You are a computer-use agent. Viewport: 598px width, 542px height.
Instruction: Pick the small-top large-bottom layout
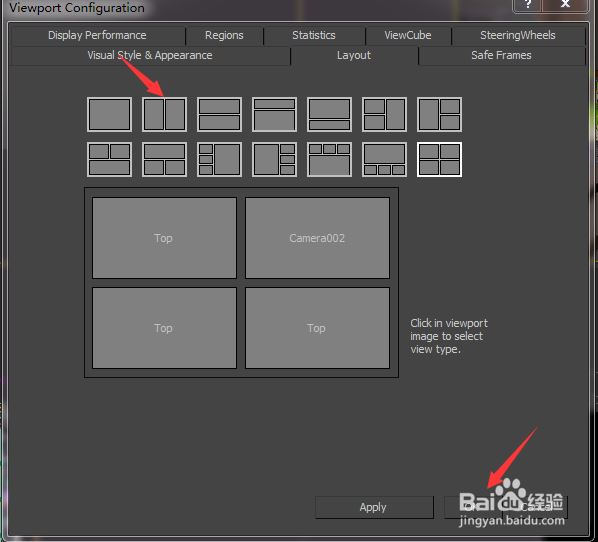coord(274,114)
